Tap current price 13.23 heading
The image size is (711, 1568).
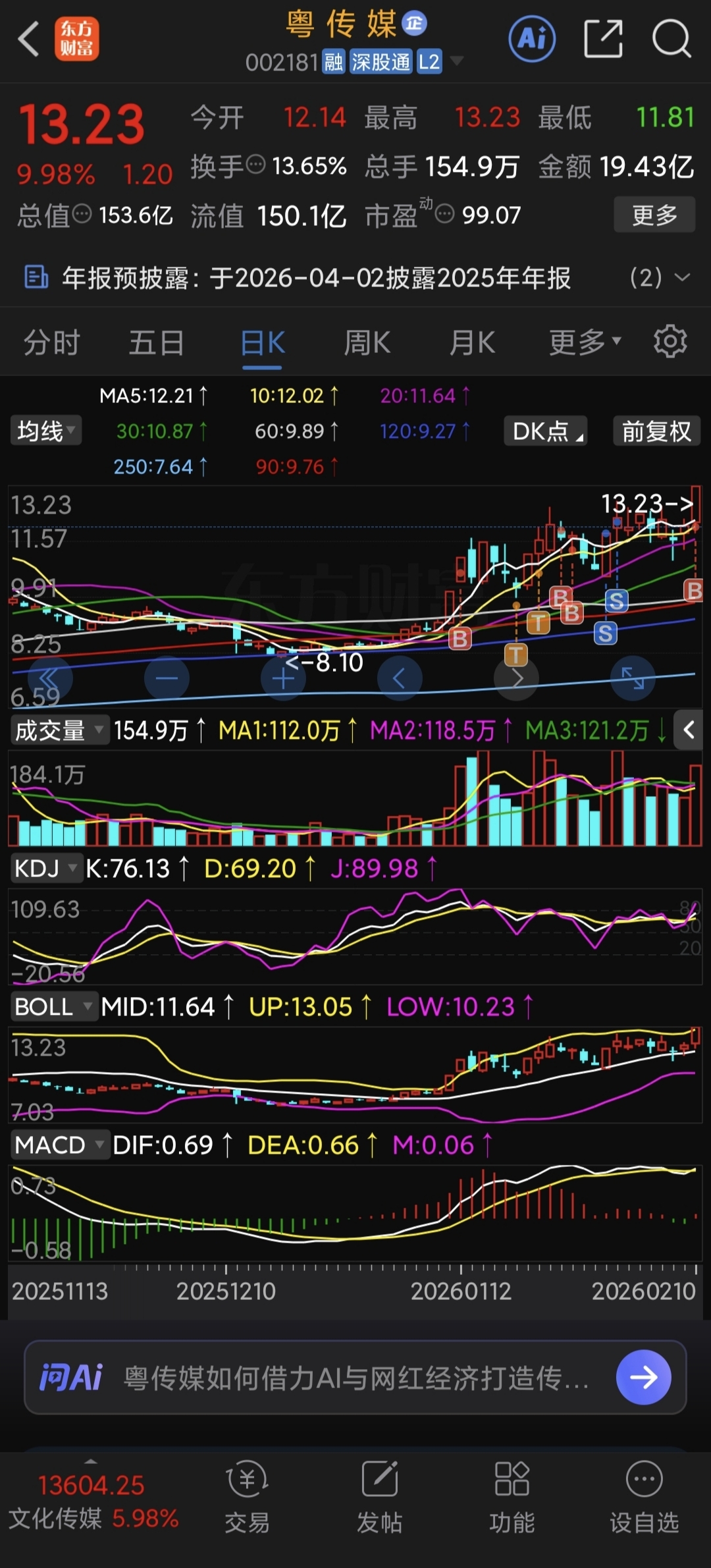coord(82,124)
